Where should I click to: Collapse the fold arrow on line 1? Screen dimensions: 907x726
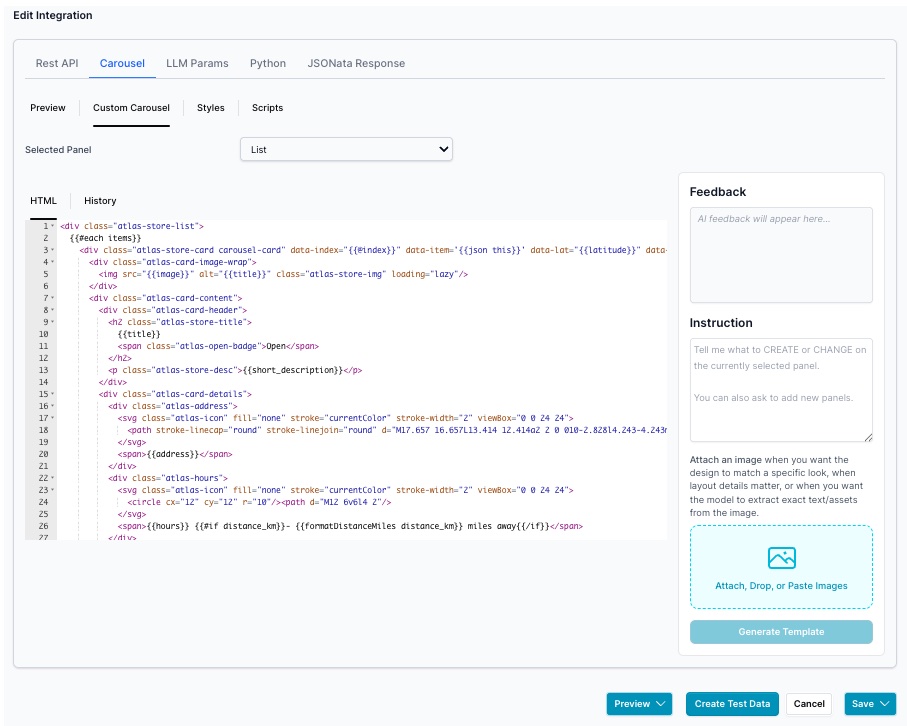(52, 227)
